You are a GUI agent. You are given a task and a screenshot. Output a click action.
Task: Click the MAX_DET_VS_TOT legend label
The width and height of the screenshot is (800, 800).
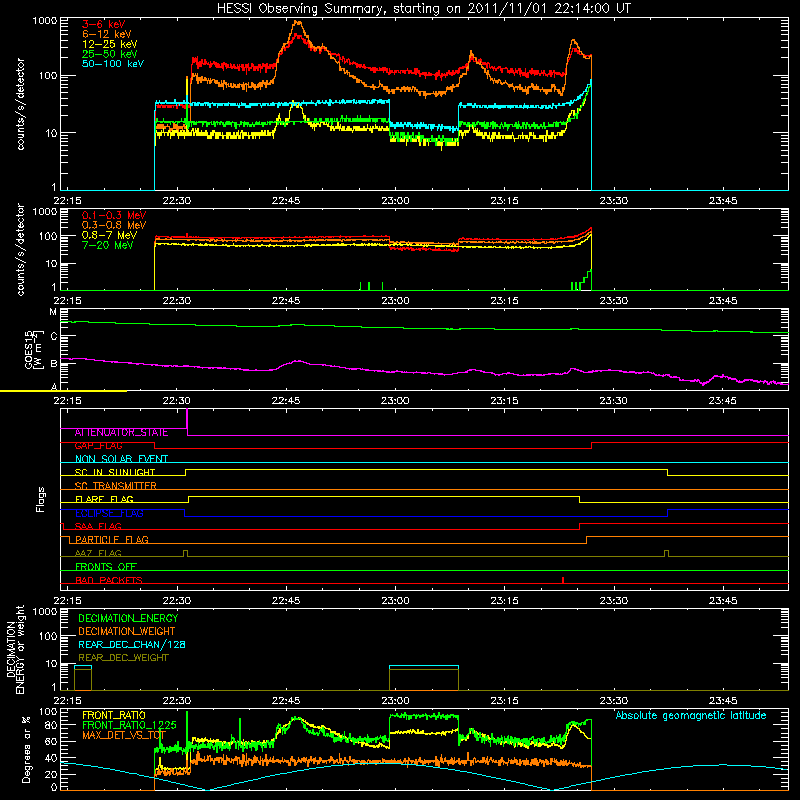click(124, 735)
